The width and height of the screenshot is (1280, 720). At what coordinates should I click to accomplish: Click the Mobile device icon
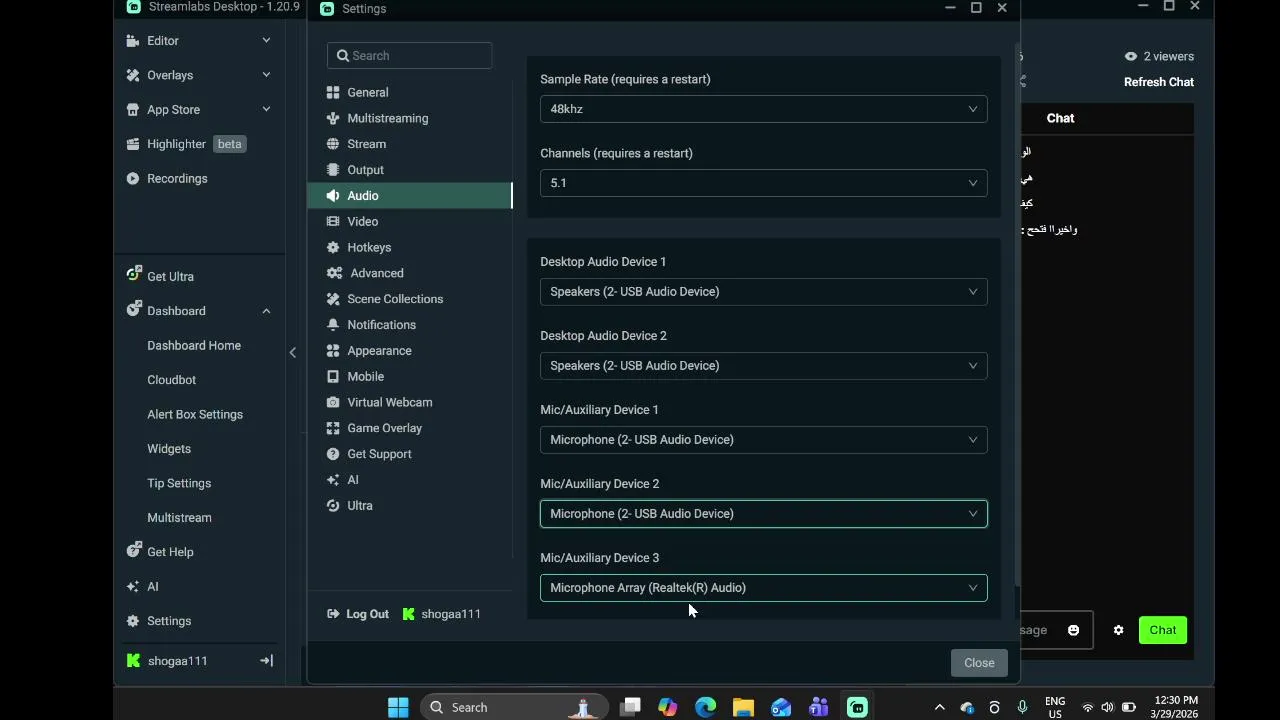(333, 376)
